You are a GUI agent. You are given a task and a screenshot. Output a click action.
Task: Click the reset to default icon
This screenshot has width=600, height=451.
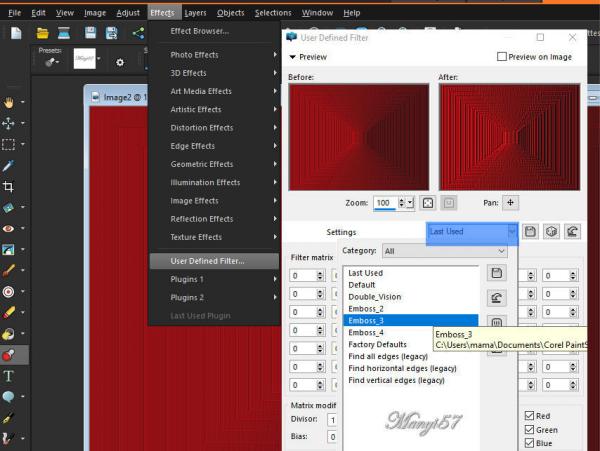pyautogui.click(x=572, y=231)
